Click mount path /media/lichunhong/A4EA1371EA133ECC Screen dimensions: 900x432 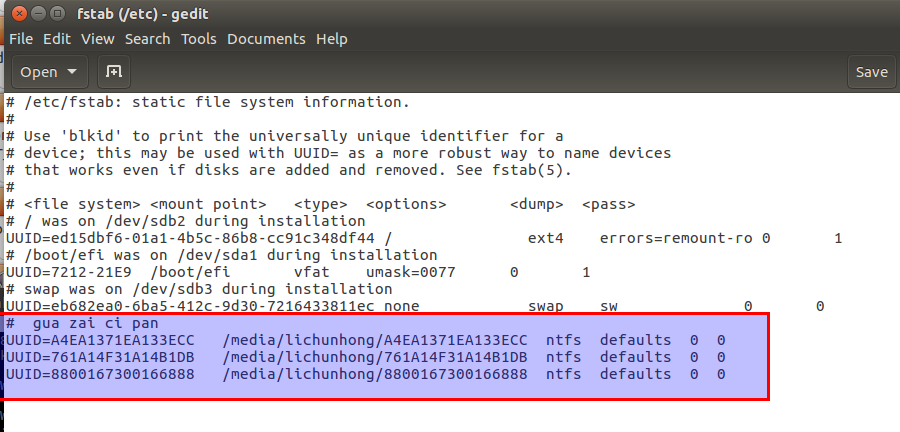click(374, 340)
